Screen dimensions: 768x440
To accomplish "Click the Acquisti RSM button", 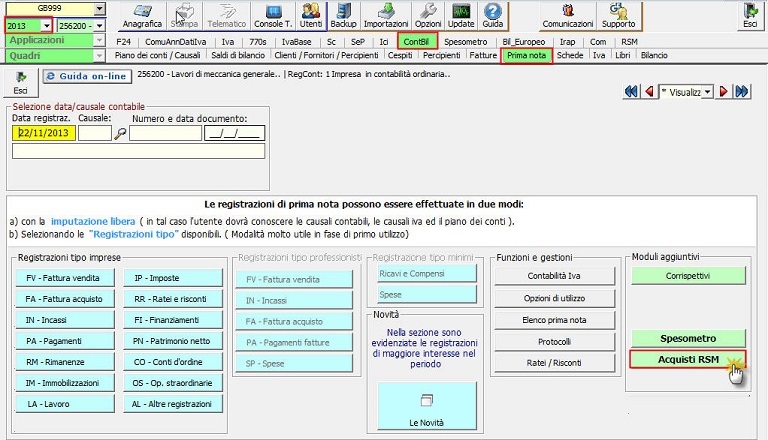I will pos(688,360).
